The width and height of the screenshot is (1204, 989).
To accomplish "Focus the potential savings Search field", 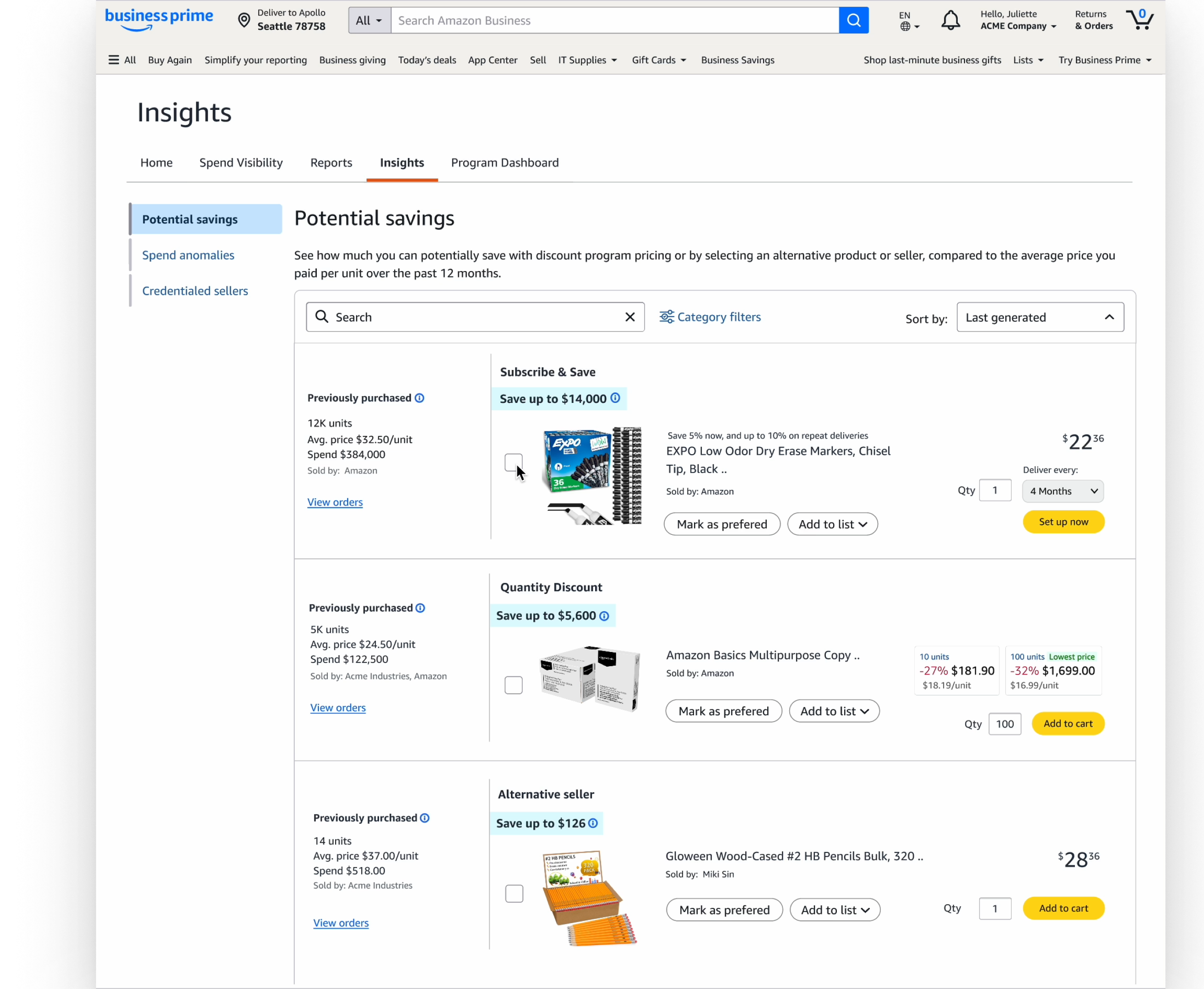I will [x=475, y=317].
